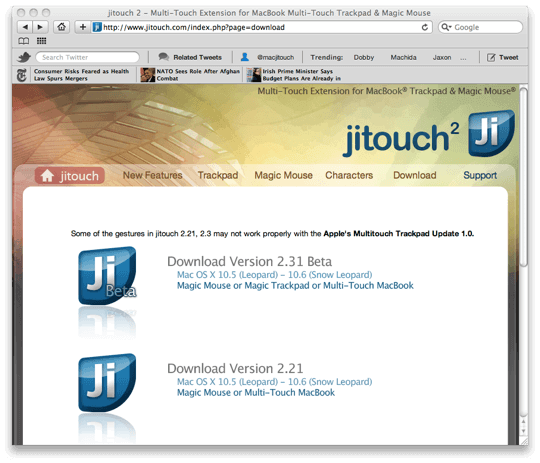Click trending topic Jaxon
540x463 pixels.
click(442, 57)
